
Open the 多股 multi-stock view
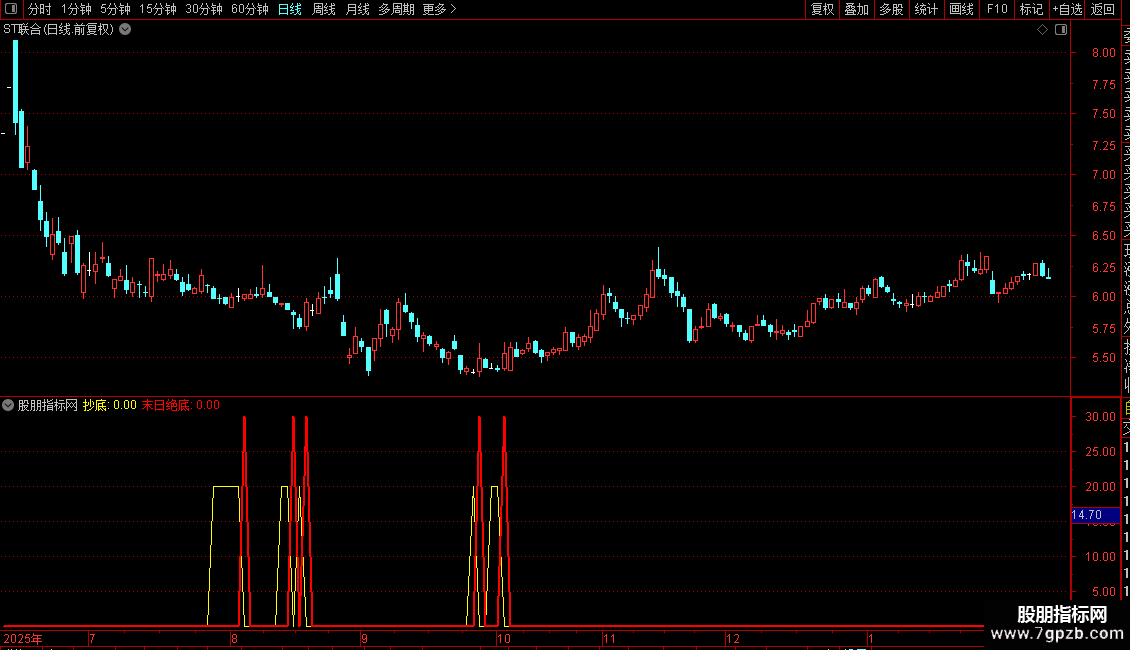click(891, 9)
